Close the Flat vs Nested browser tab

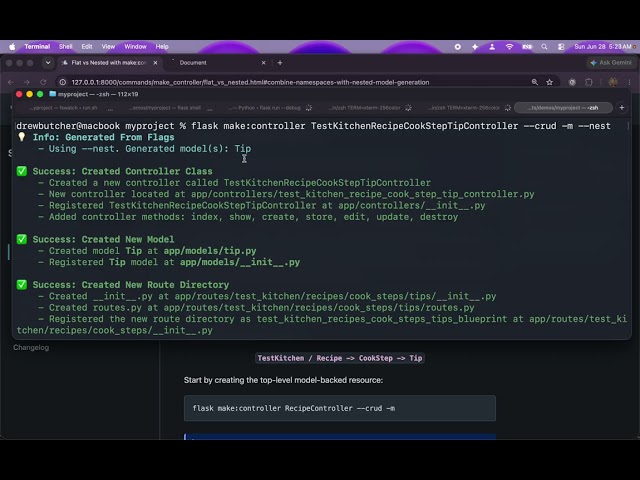155,63
